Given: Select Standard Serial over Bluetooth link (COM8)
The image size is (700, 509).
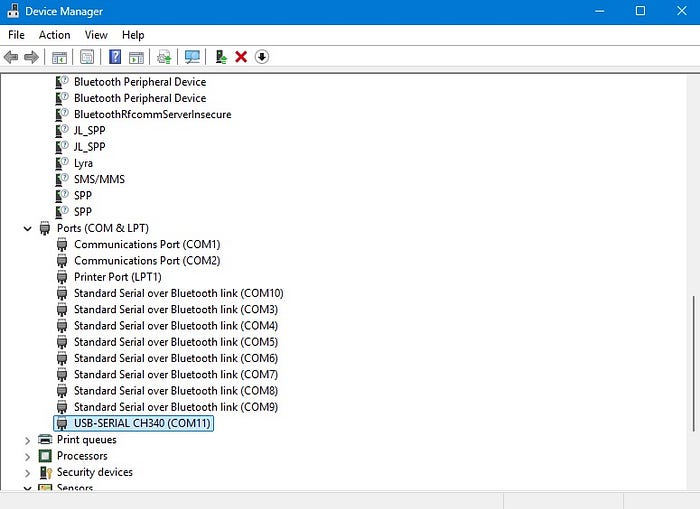Looking at the screenshot, I should click(x=176, y=391).
